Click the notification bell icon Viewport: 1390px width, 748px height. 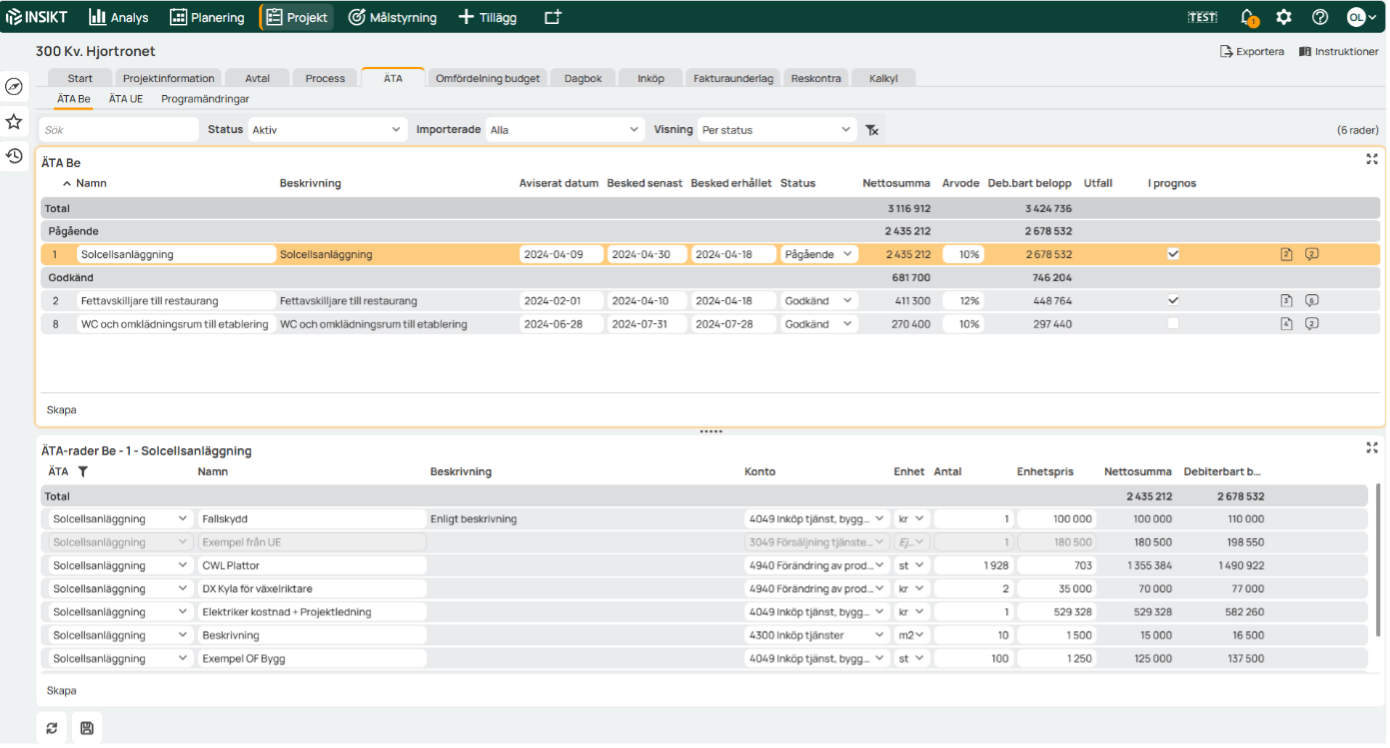(1248, 17)
